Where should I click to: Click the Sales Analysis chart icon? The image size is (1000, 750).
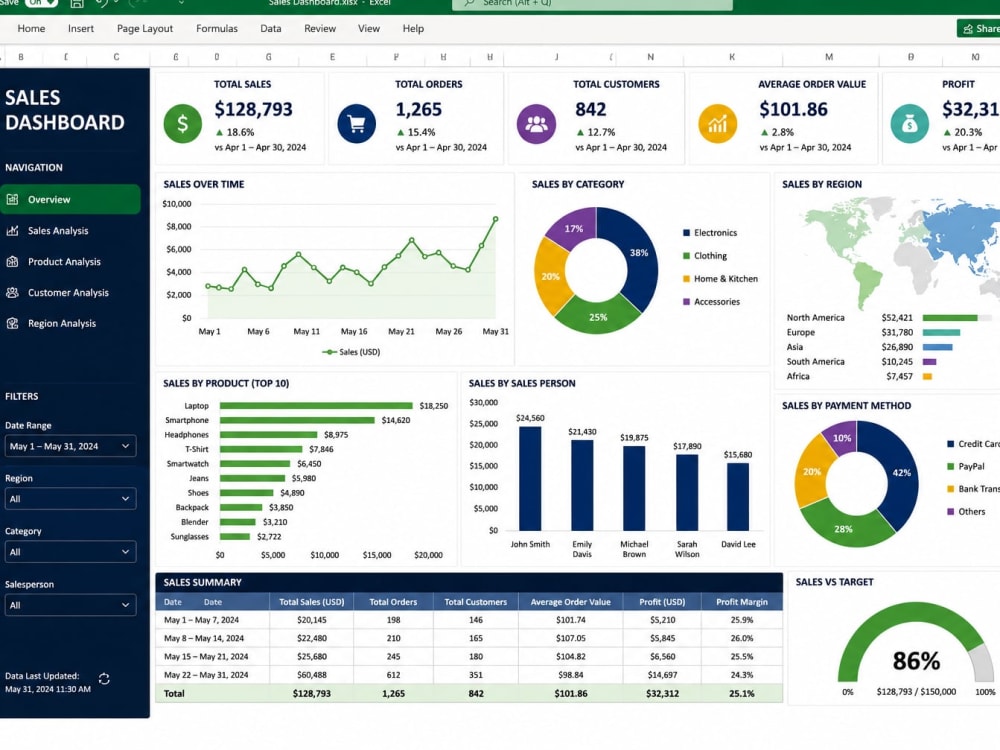12,231
